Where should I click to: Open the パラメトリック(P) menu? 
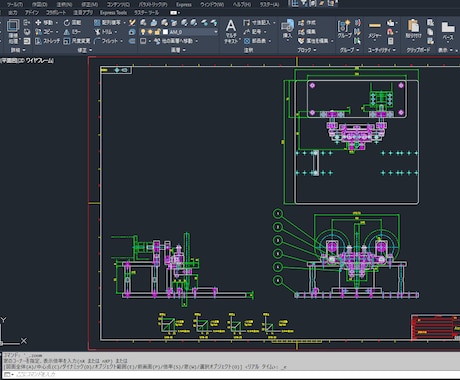(153, 5)
